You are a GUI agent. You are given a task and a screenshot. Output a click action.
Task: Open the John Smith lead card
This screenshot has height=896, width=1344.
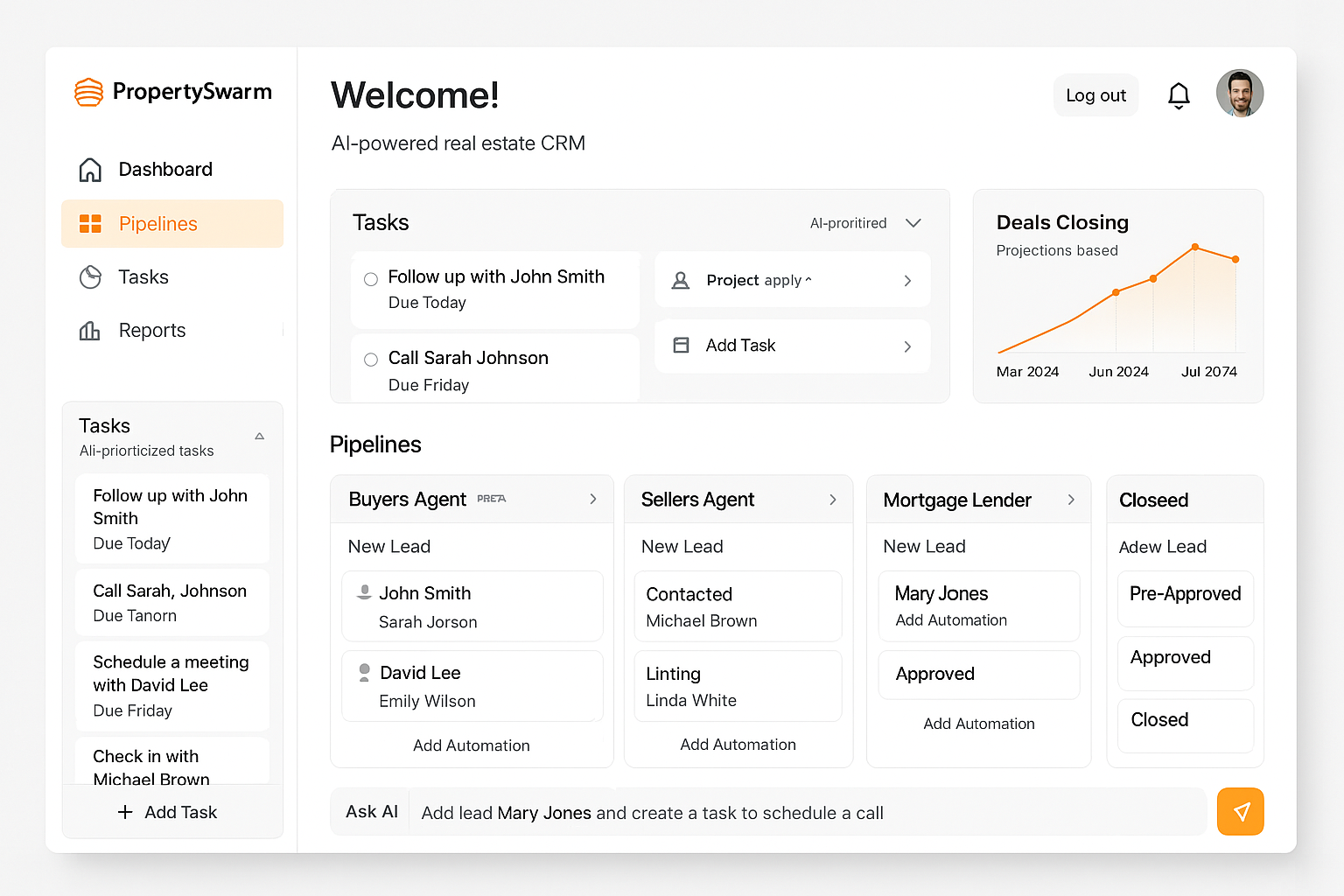472,606
